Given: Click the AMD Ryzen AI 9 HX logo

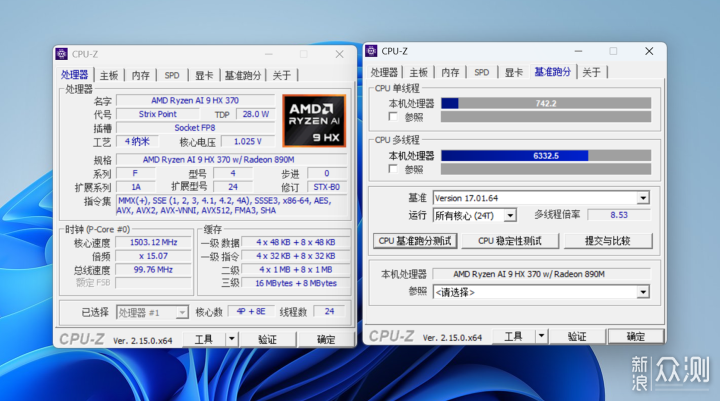Looking at the screenshot, I should 314,121.
